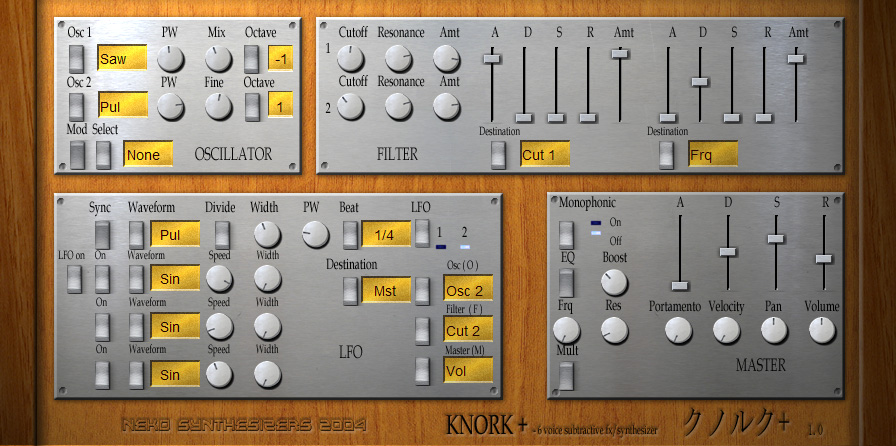Click the Cut 1 destination switch button
The width and height of the screenshot is (896, 446).
[x=499, y=155]
